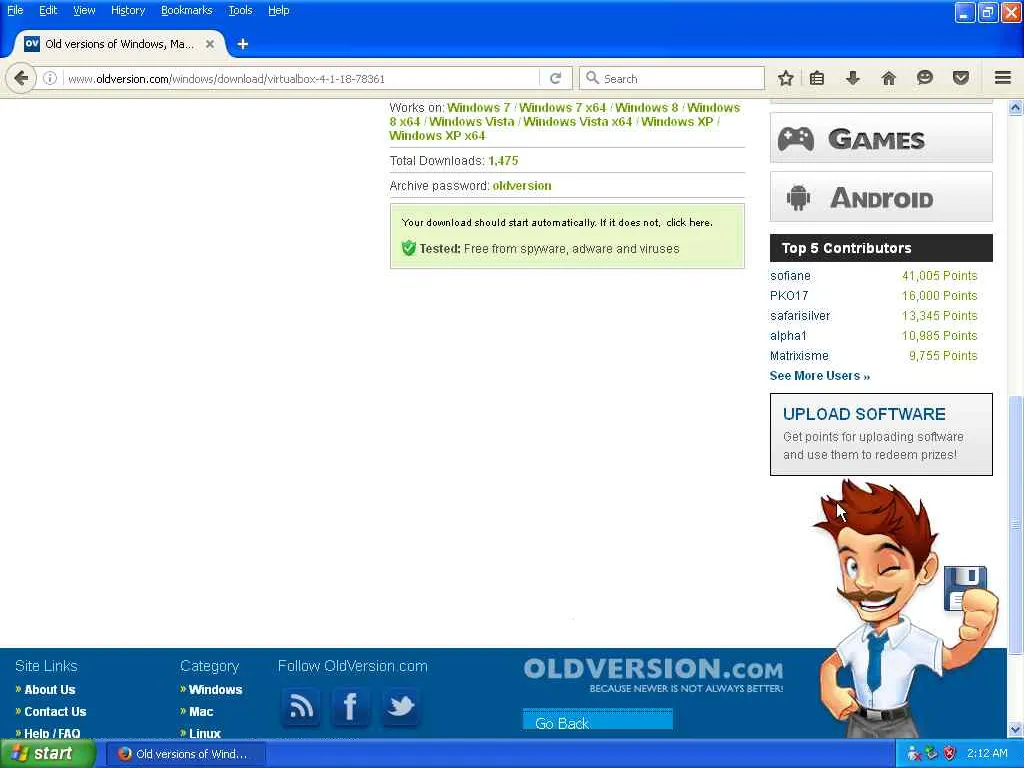This screenshot has height=768, width=1024.
Task: Open the File menu
Action: [15, 10]
